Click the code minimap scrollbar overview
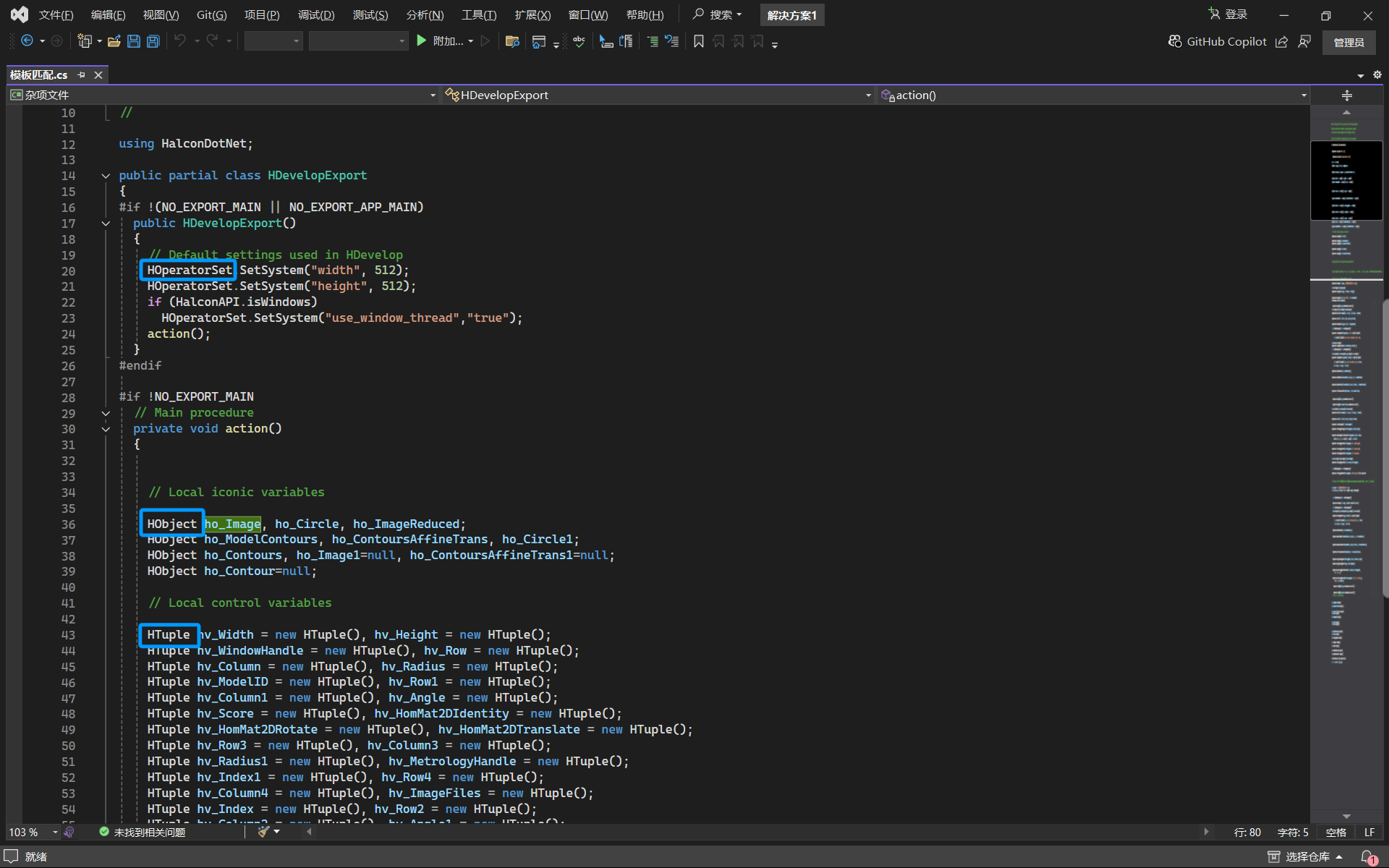Screen dimensions: 1389x868 1346,434
